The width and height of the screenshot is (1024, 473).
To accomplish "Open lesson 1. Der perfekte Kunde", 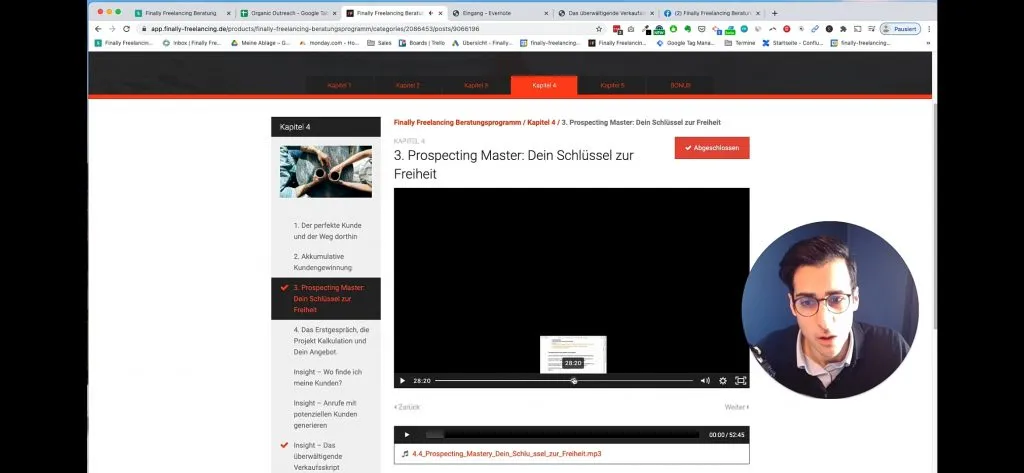I will point(326,231).
